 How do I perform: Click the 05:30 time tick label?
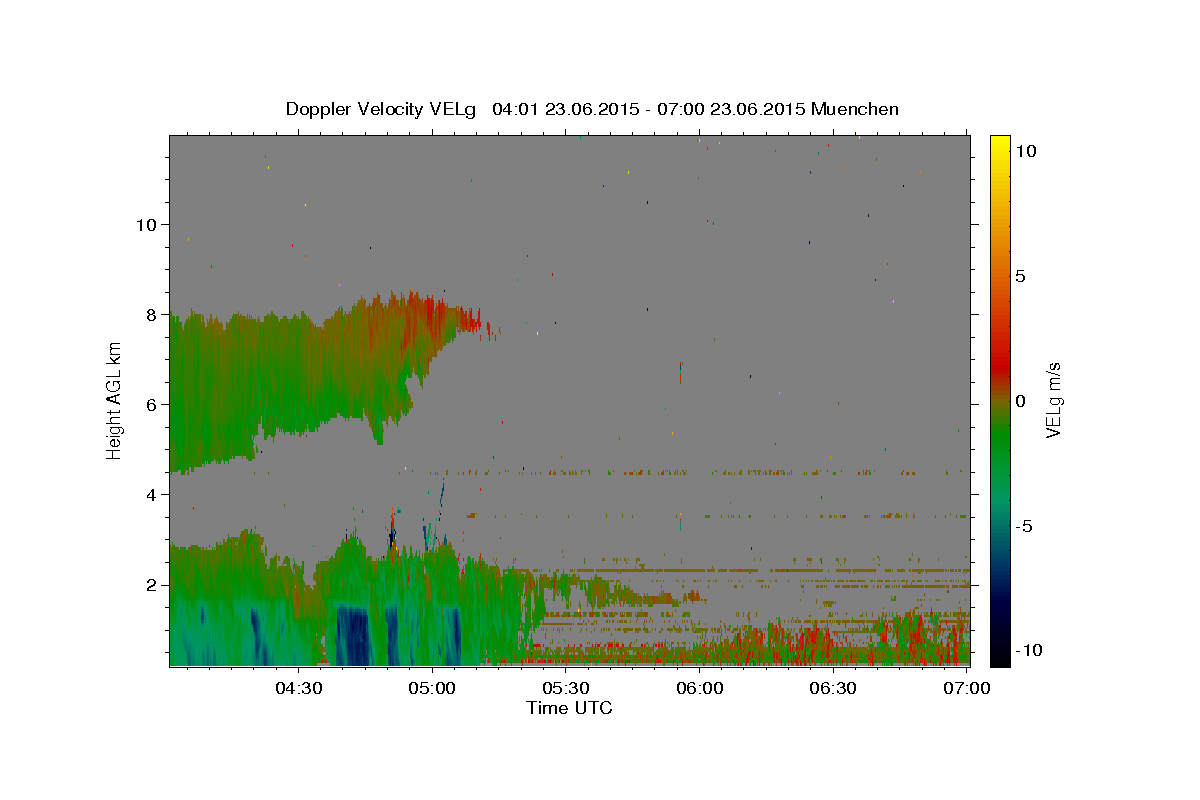point(566,688)
